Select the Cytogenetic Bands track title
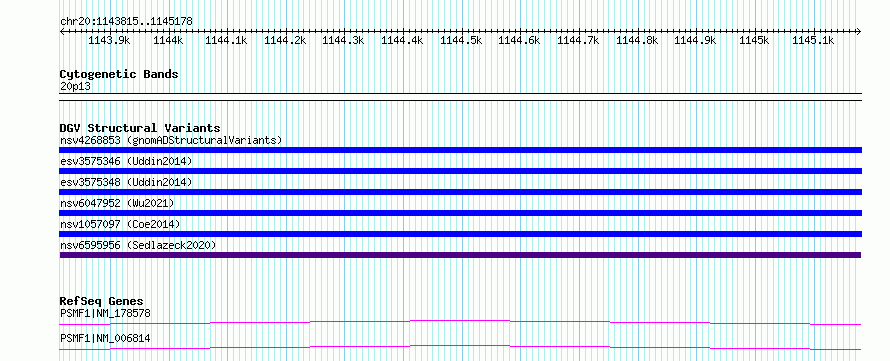The image size is (890, 361). coord(119,74)
